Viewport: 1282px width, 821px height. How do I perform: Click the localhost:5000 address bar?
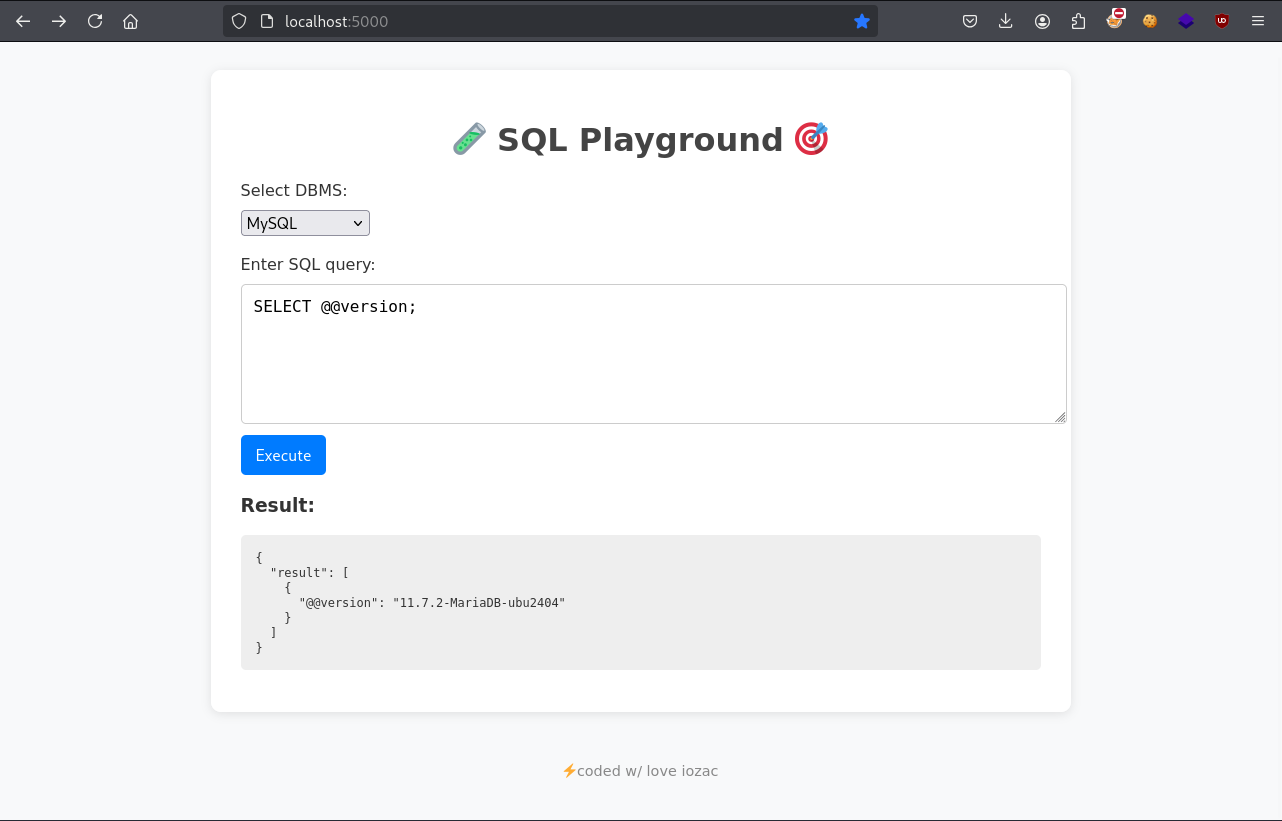point(550,21)
